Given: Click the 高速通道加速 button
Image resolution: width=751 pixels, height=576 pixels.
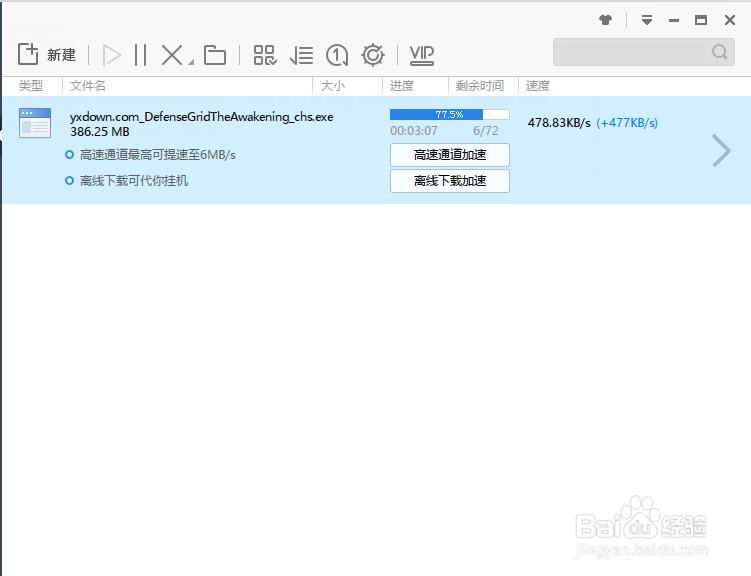Looking at the screenshot, I should 450,155.
